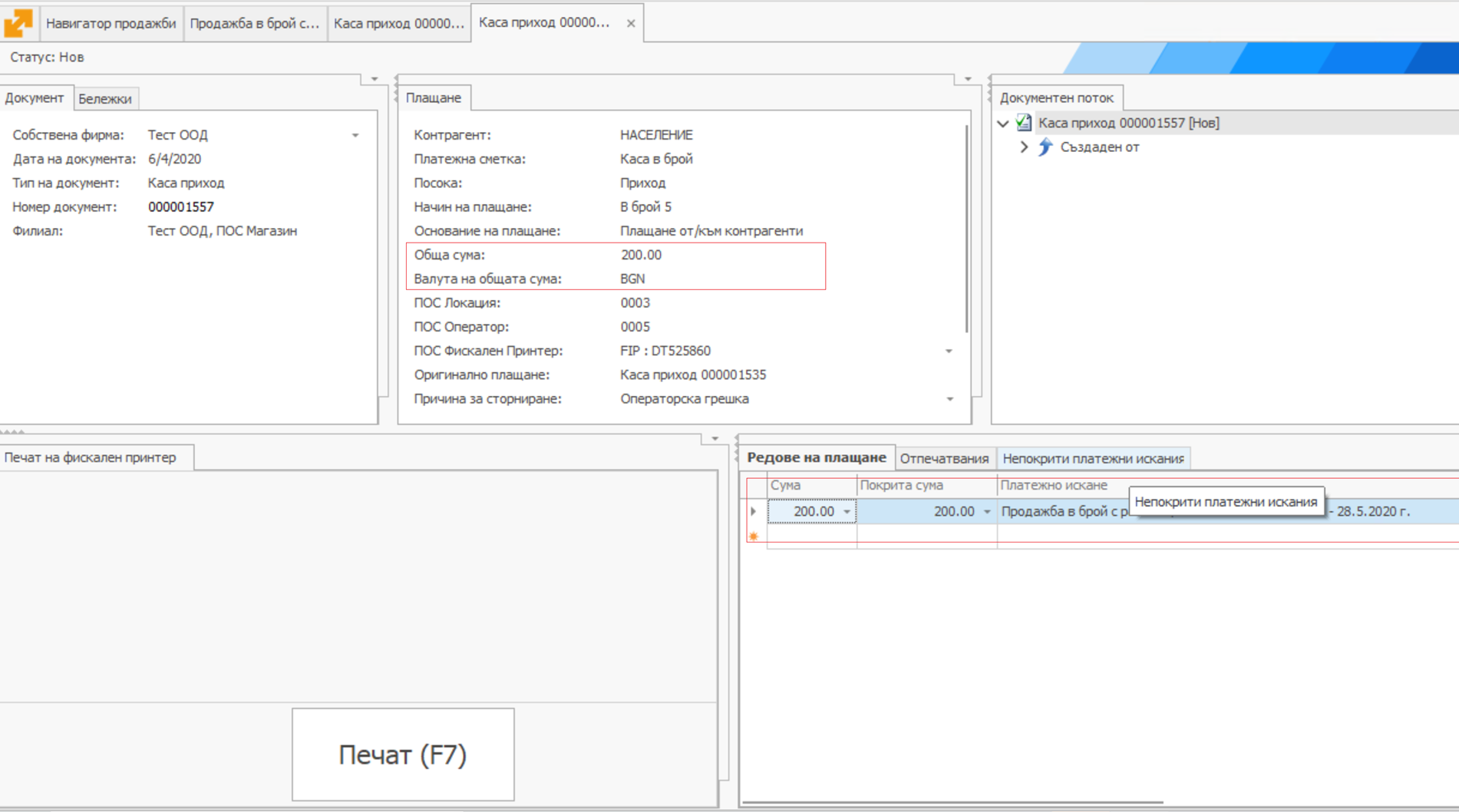Close the active Каса приход tab

pos(630,23)
